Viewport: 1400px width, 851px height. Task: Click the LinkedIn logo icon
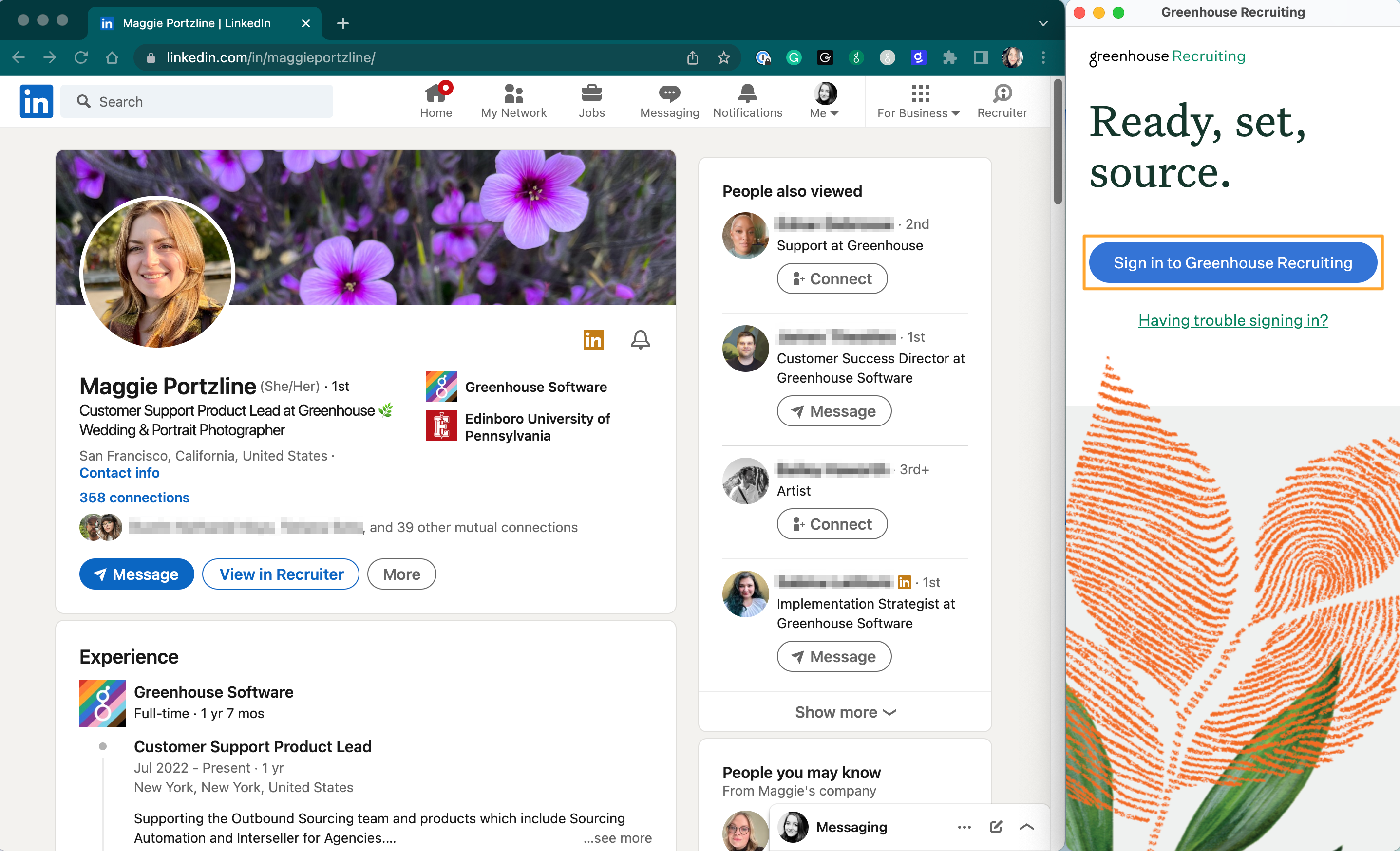(37, 101)
